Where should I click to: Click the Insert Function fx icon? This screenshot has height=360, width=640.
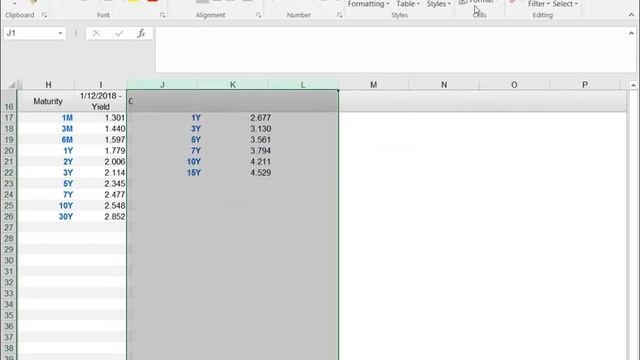pos(141,33)
